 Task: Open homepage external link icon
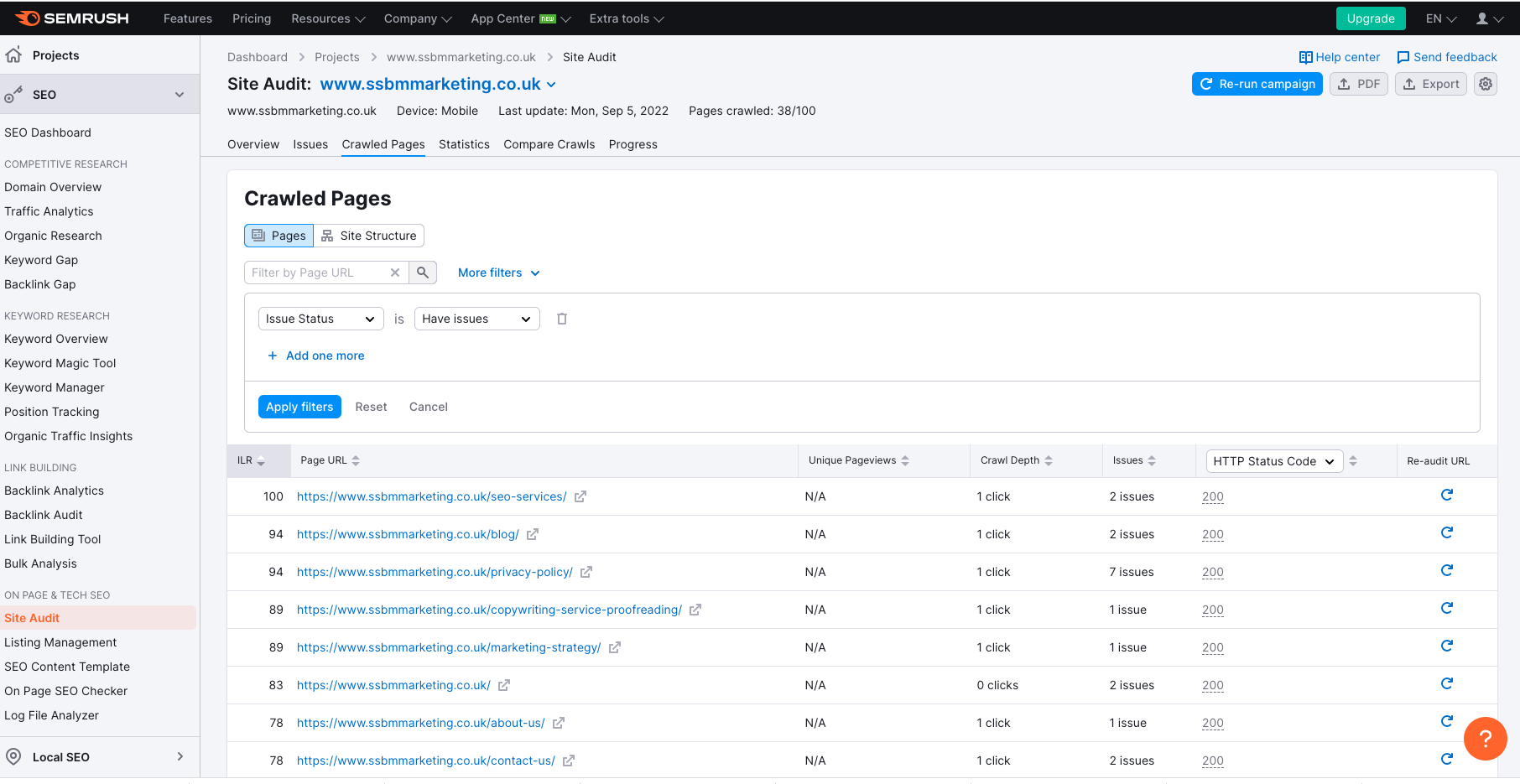point(504,685)
